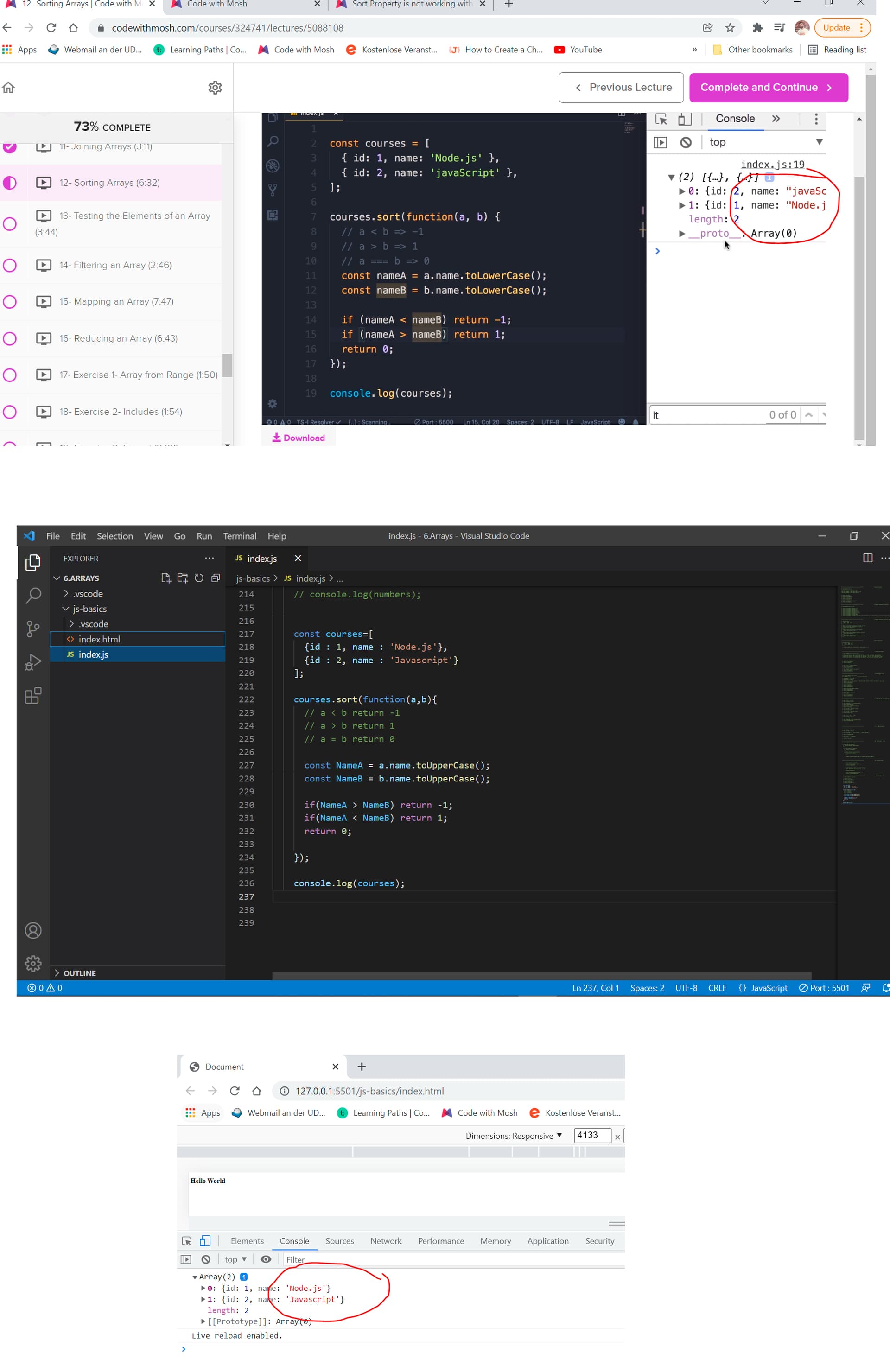This screenshot has height=1372, width=890.
Task: Open notifications bell in VS Code status bar
Action: [885, 987]
